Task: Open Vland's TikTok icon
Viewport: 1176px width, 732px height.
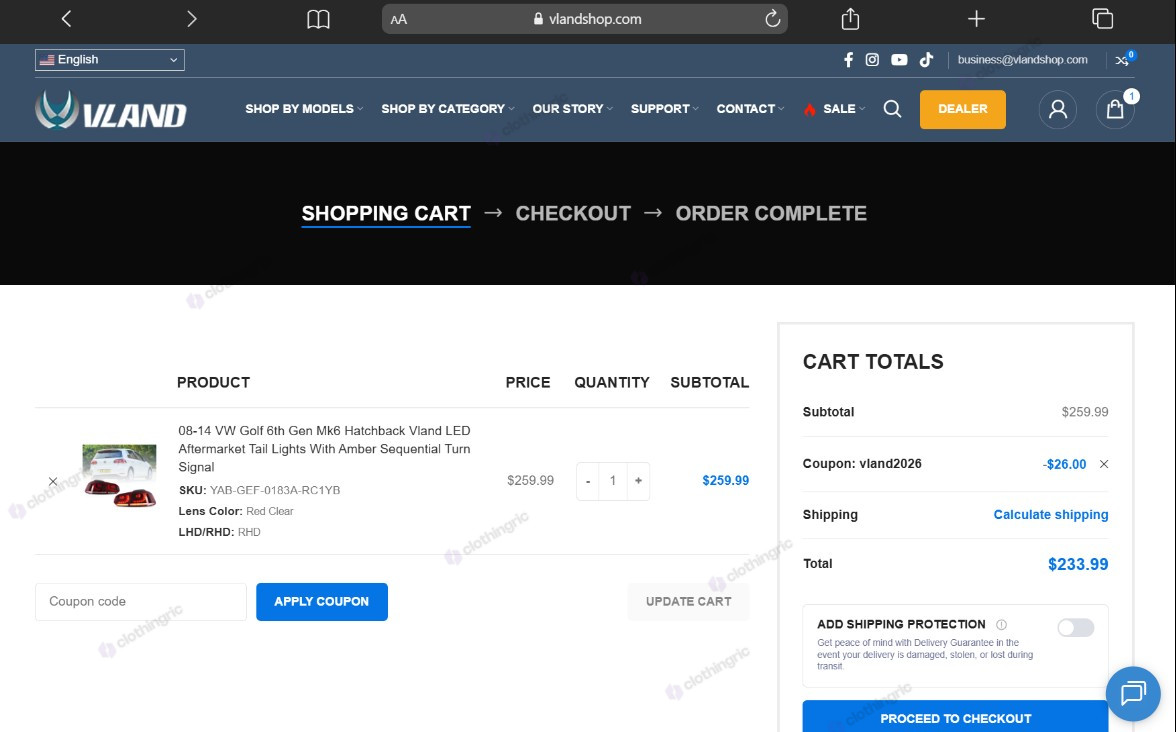Action: pos(926,60)
